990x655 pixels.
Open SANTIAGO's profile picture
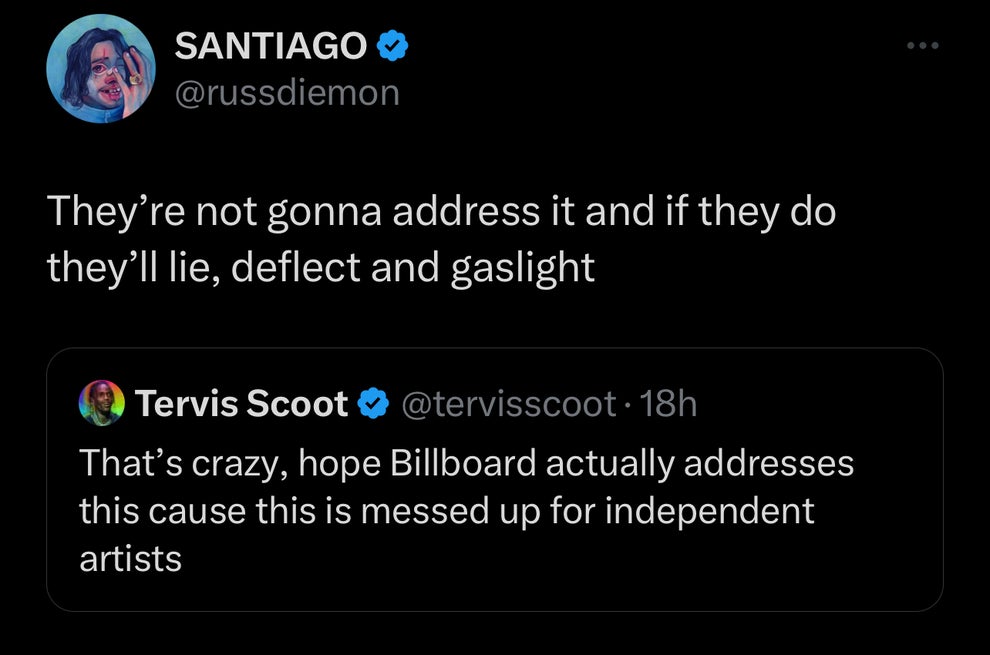click(x=102, y=70)
